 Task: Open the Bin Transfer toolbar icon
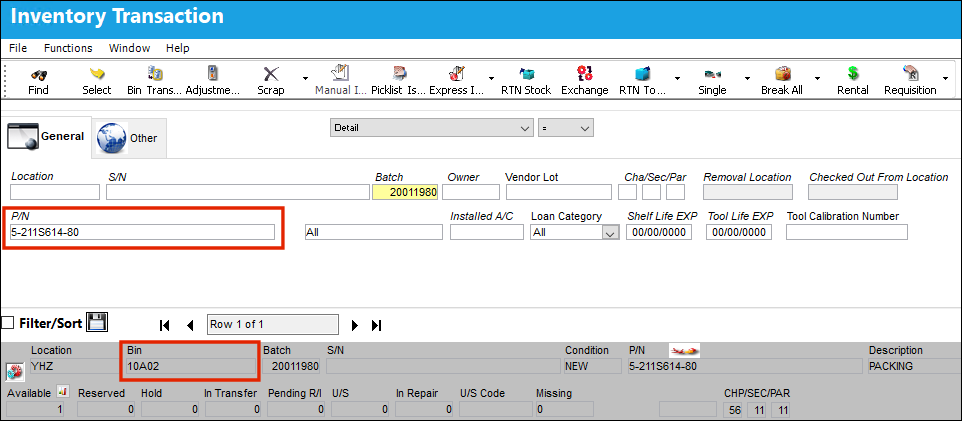click(x=155, y=74)
